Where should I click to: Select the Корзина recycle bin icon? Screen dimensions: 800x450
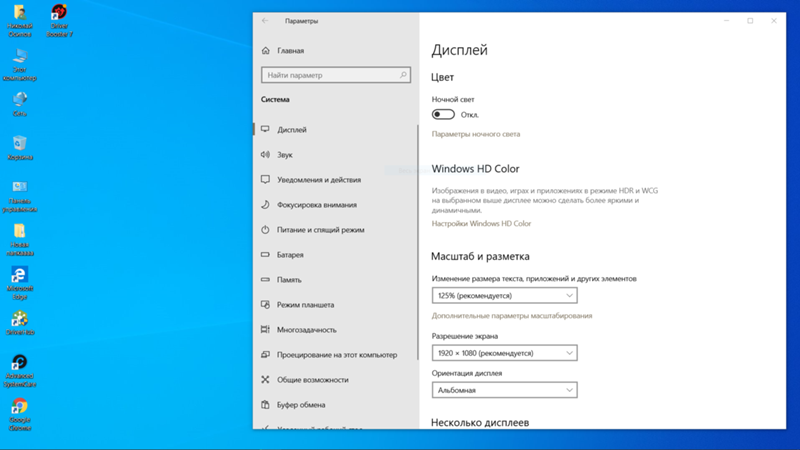point(20,148)
